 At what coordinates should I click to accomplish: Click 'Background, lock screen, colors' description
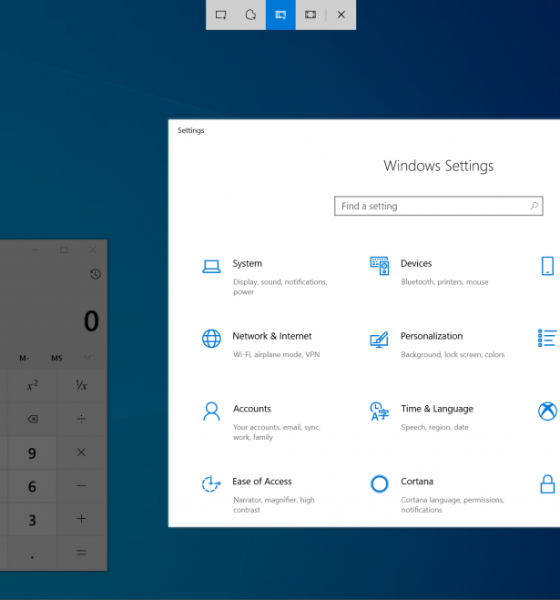click(453, 355)
